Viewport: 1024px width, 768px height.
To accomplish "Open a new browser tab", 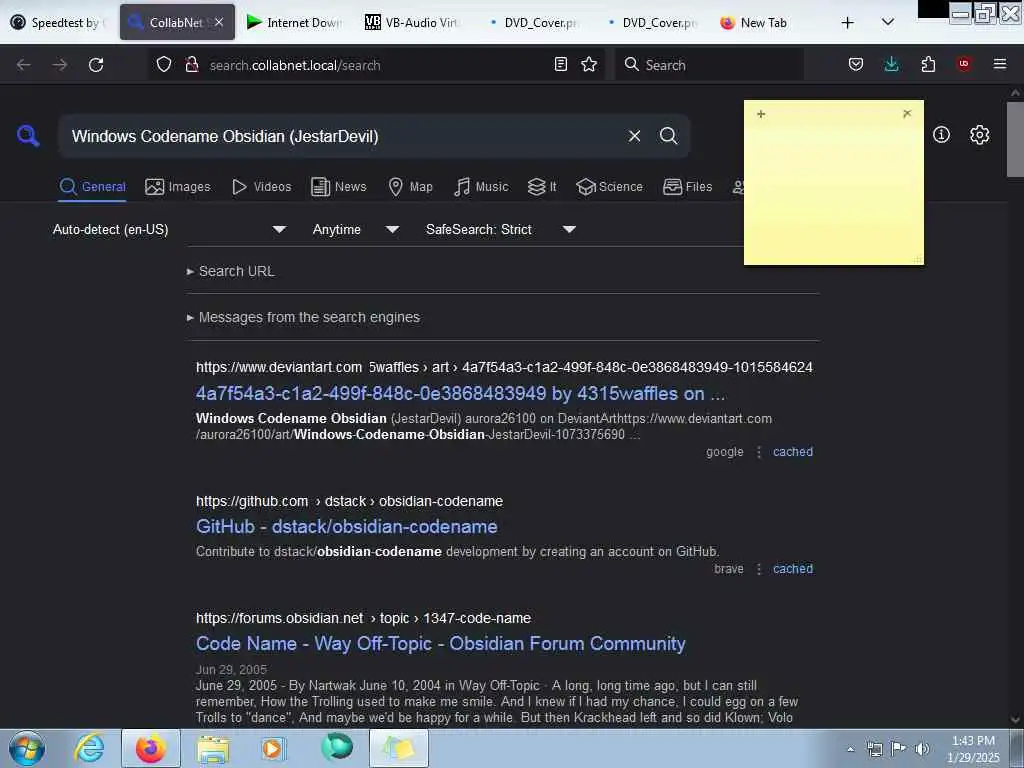I will 847,23.
